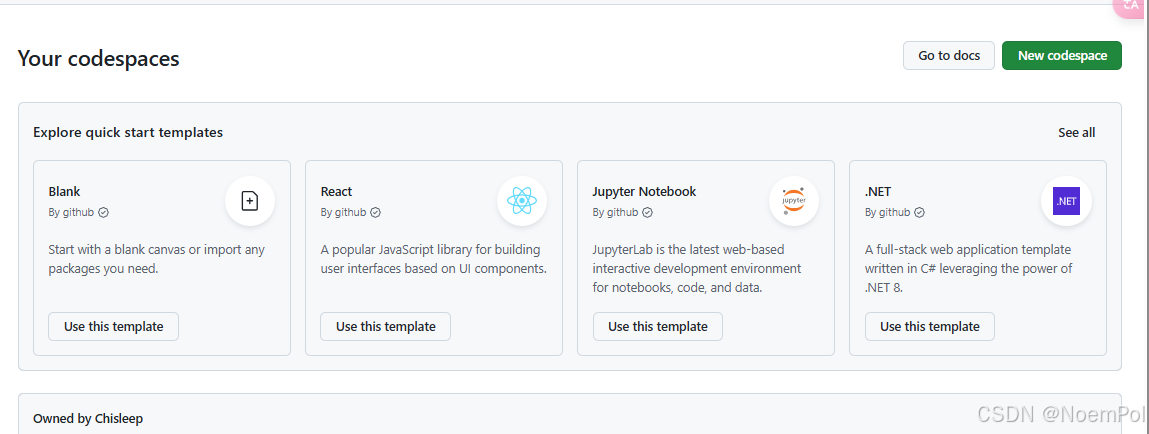Viewport: 1149px width, 434px height.
Task: Click the Owned by Chisleep heading
Action: pos(88,418)
